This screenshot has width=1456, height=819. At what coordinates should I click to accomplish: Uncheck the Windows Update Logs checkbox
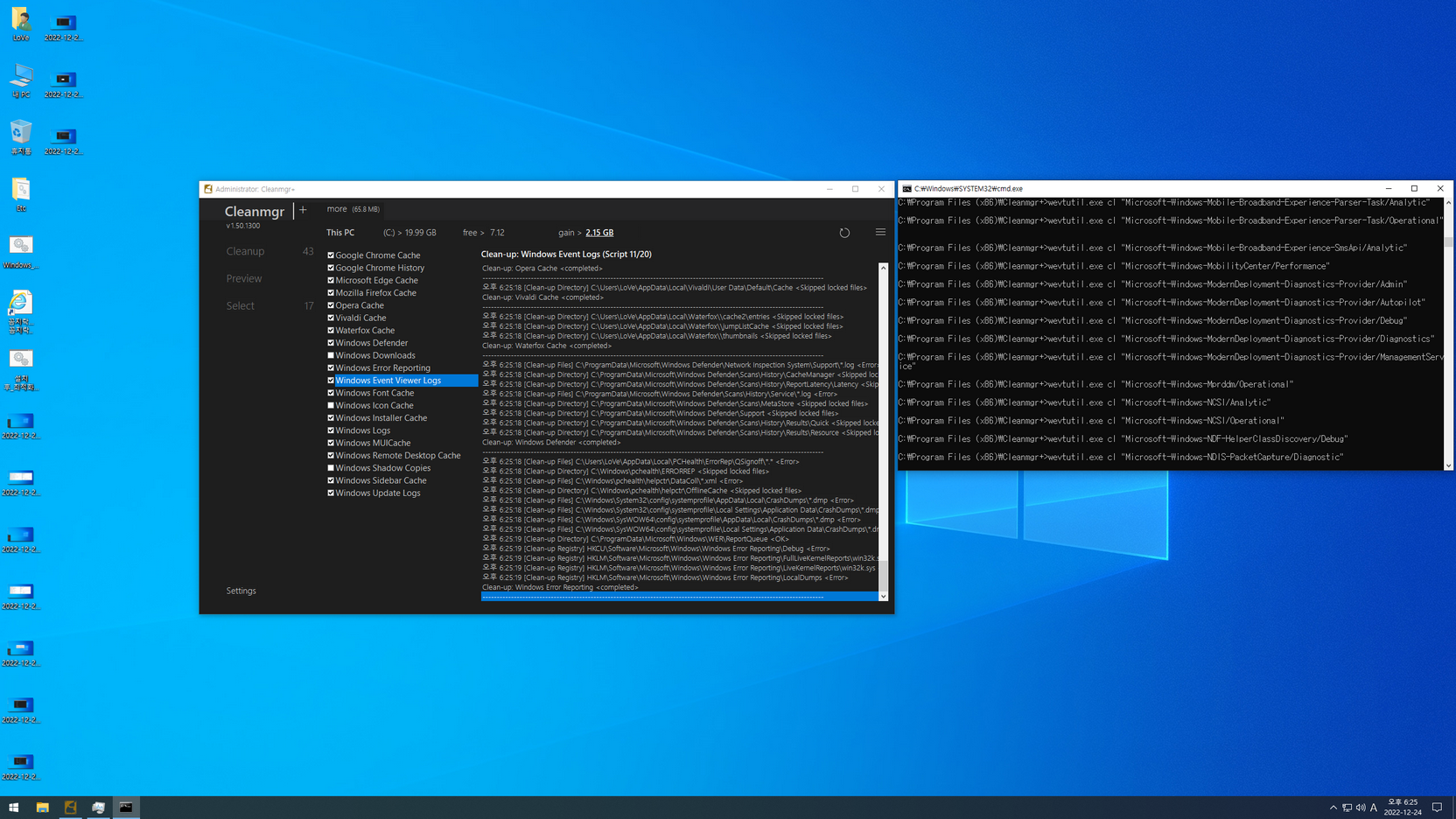[x=331, y=493]
